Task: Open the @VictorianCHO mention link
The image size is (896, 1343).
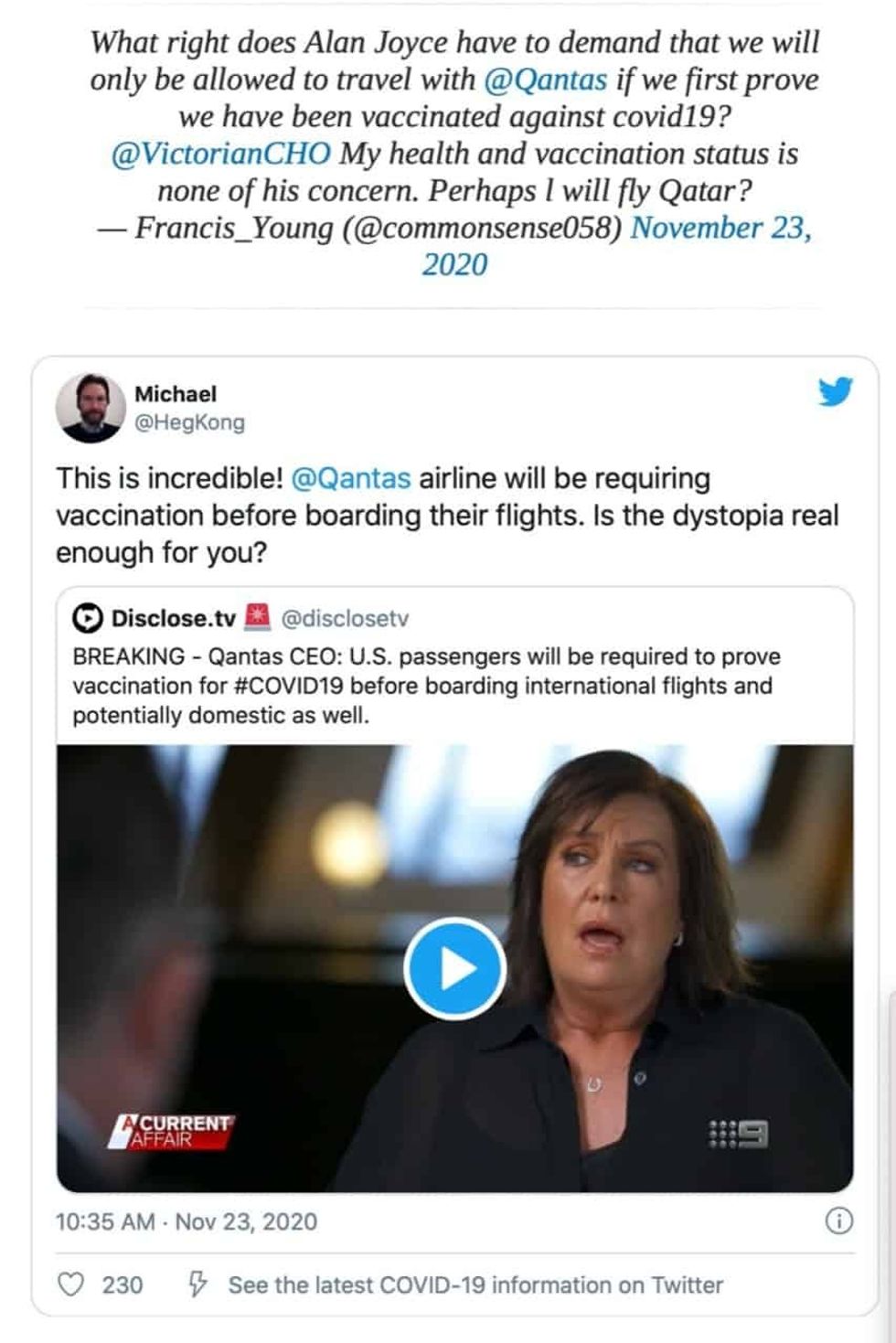Action: [220, 154]
